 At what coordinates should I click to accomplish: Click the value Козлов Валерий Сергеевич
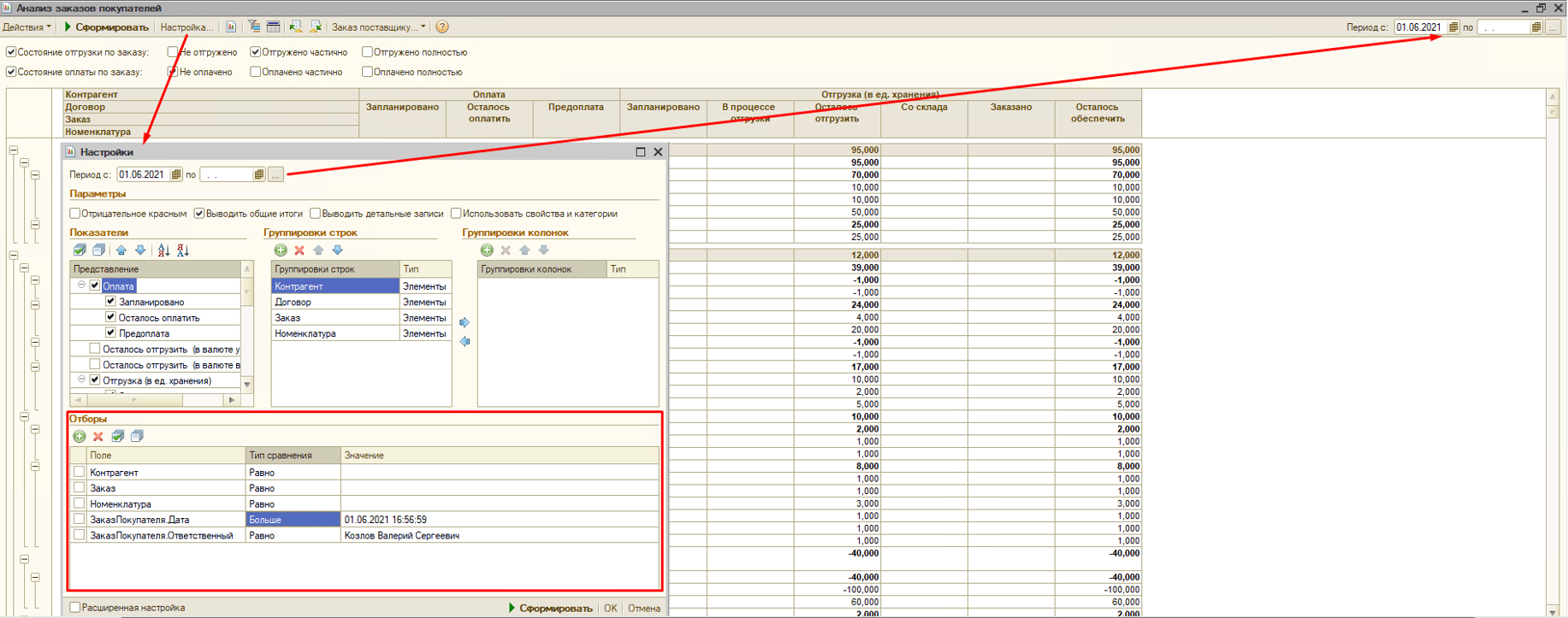[402, 536]
